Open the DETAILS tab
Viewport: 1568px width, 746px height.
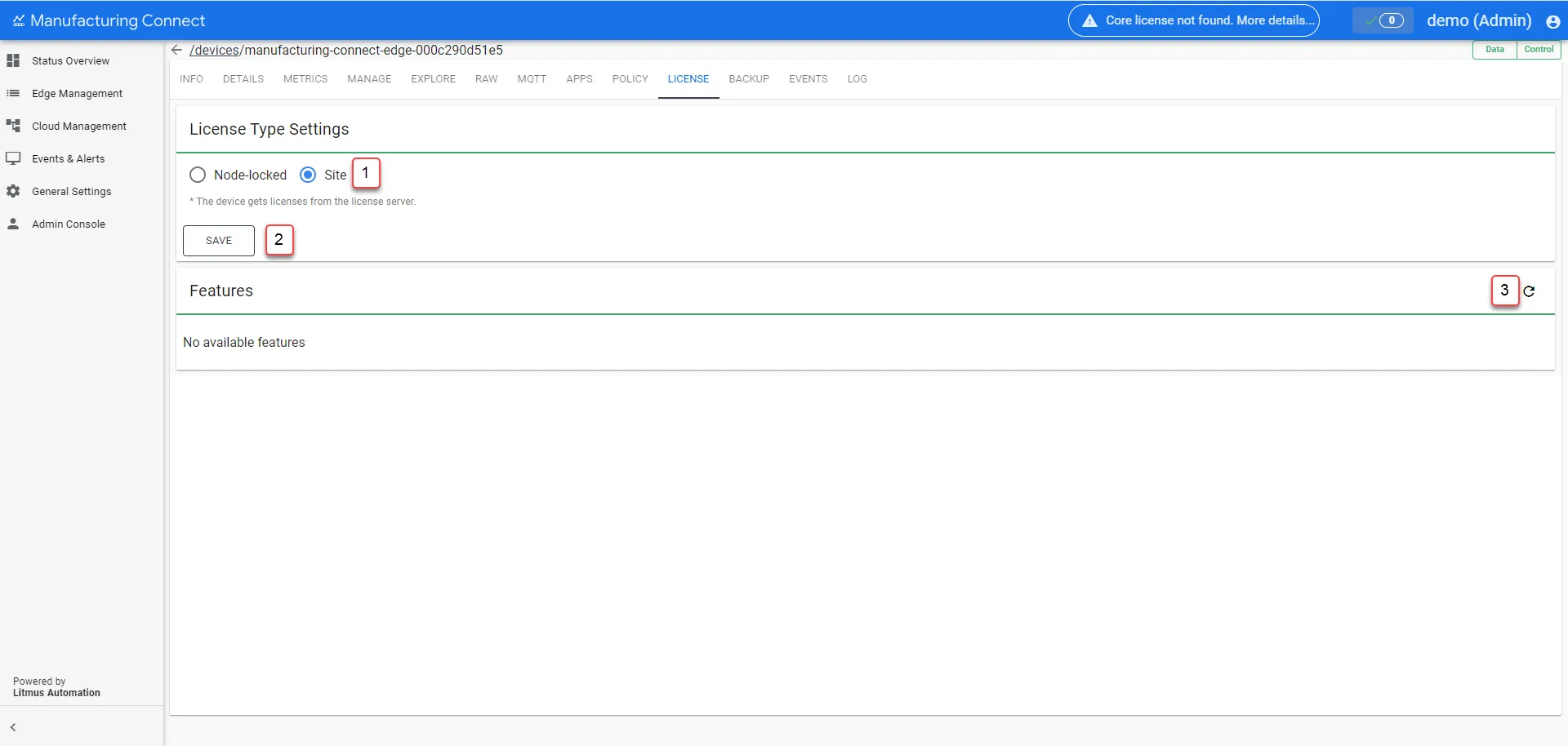click(243, 79)
